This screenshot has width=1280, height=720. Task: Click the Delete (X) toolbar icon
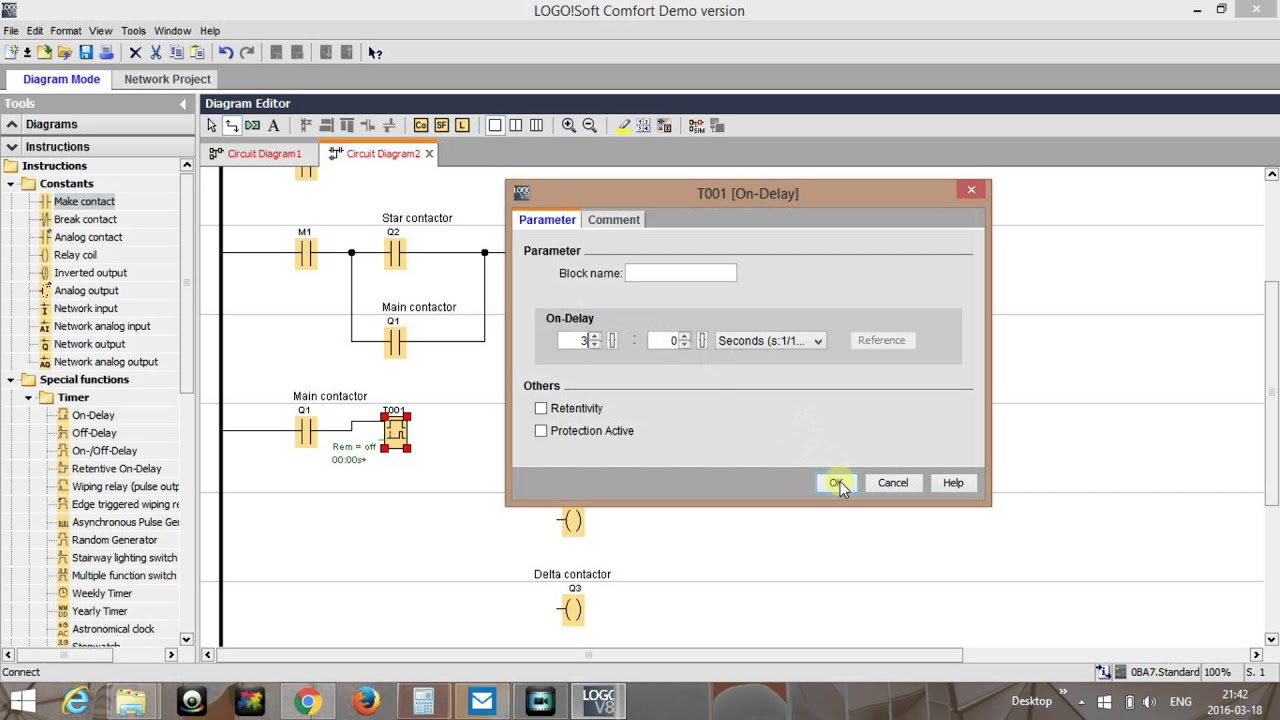point(135,52)
